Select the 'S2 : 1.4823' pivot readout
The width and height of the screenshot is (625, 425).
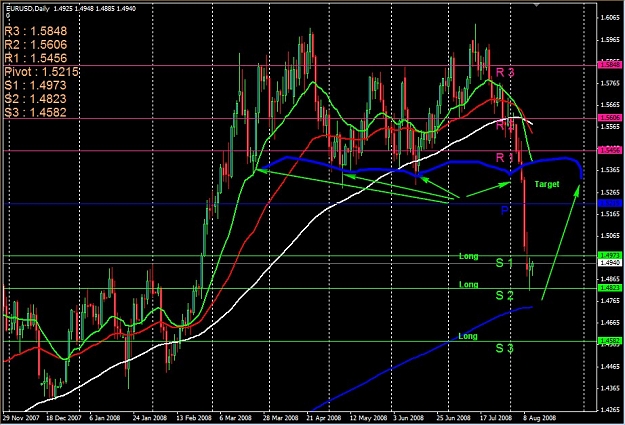click(x=35, y=99)
